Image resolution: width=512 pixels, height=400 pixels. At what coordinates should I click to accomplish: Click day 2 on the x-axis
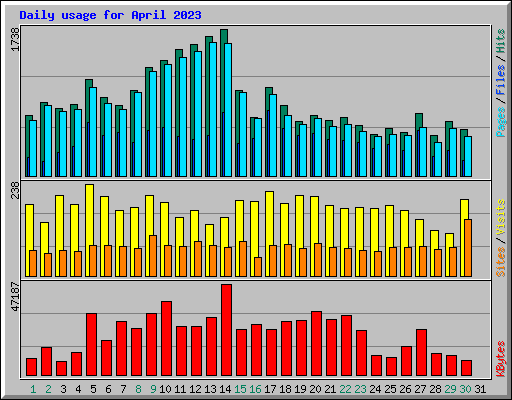point(48,389)
